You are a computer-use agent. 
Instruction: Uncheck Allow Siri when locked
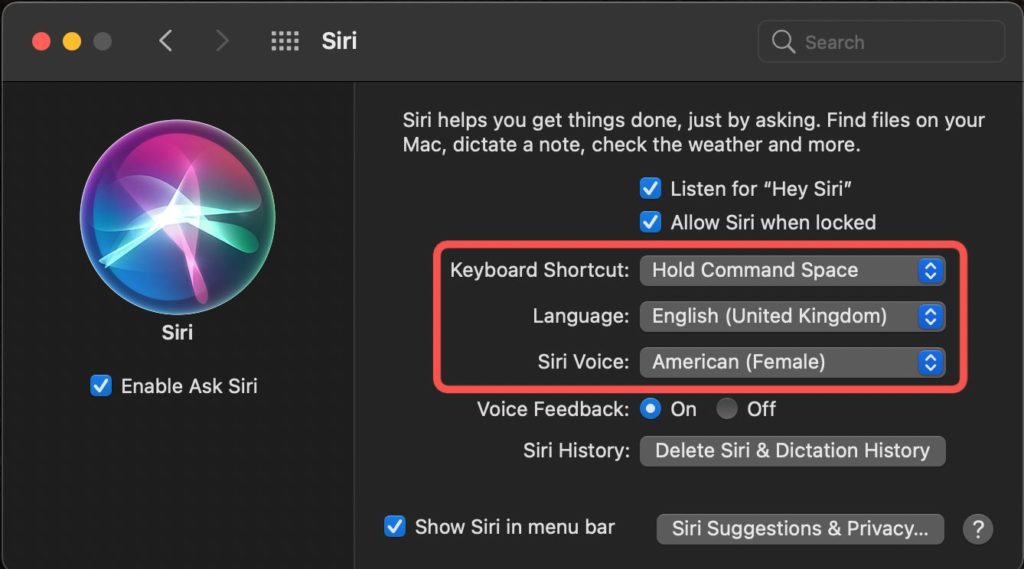[650, 222]
